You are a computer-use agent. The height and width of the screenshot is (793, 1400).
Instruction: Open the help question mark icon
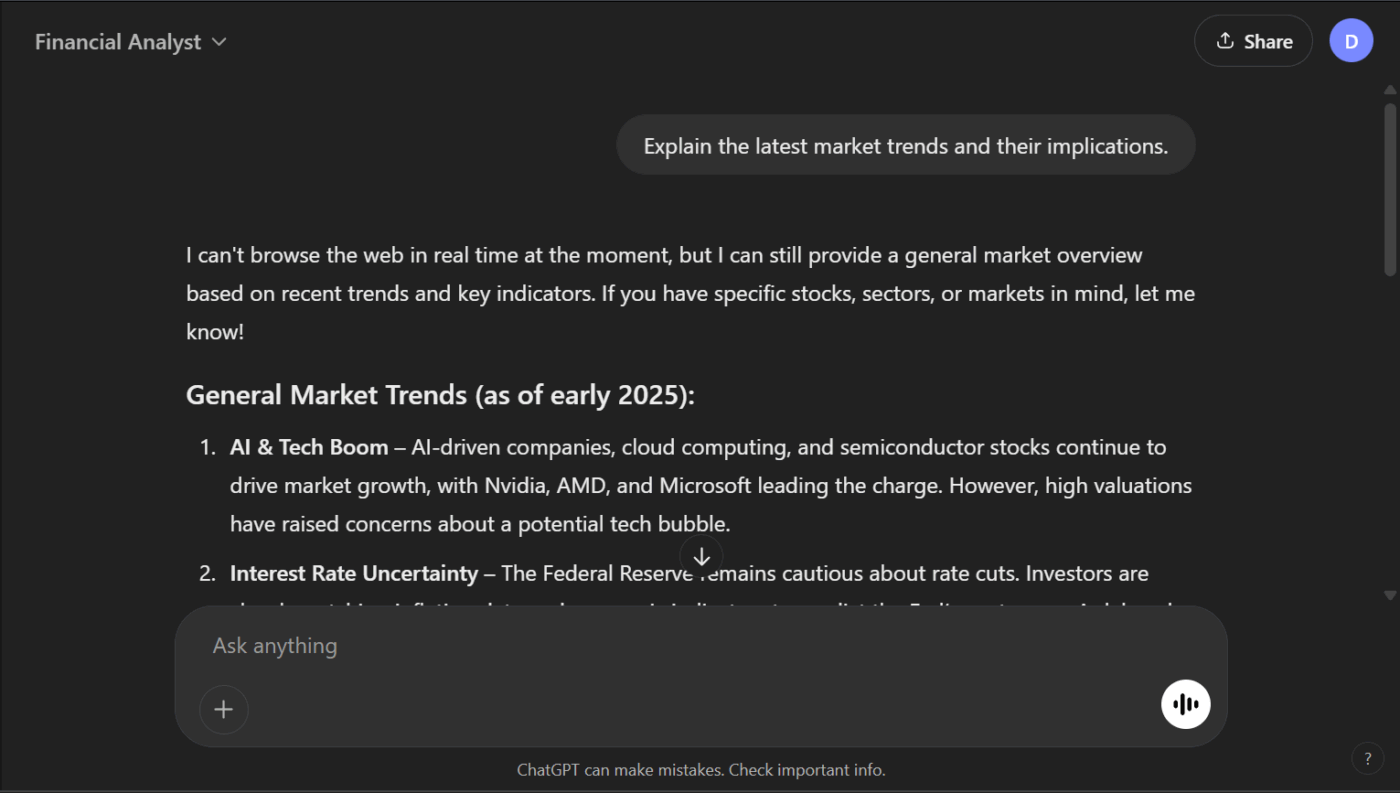coord(1367,758)
